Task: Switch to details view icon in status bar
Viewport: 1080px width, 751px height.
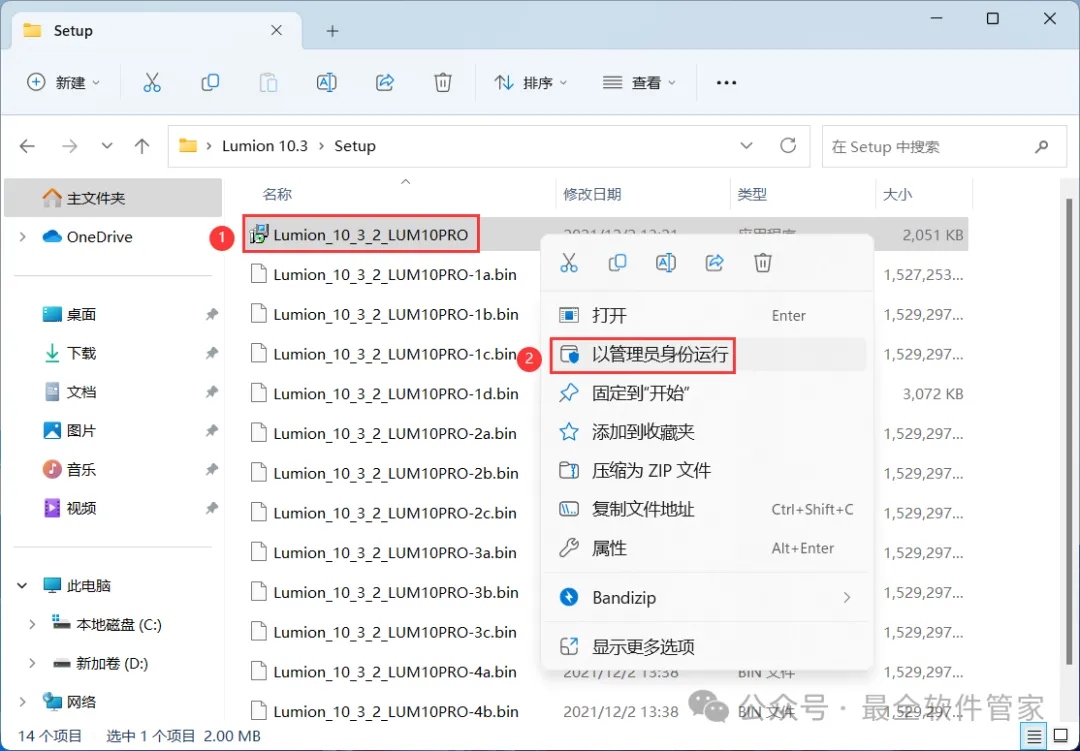Action: point(1034,737)
